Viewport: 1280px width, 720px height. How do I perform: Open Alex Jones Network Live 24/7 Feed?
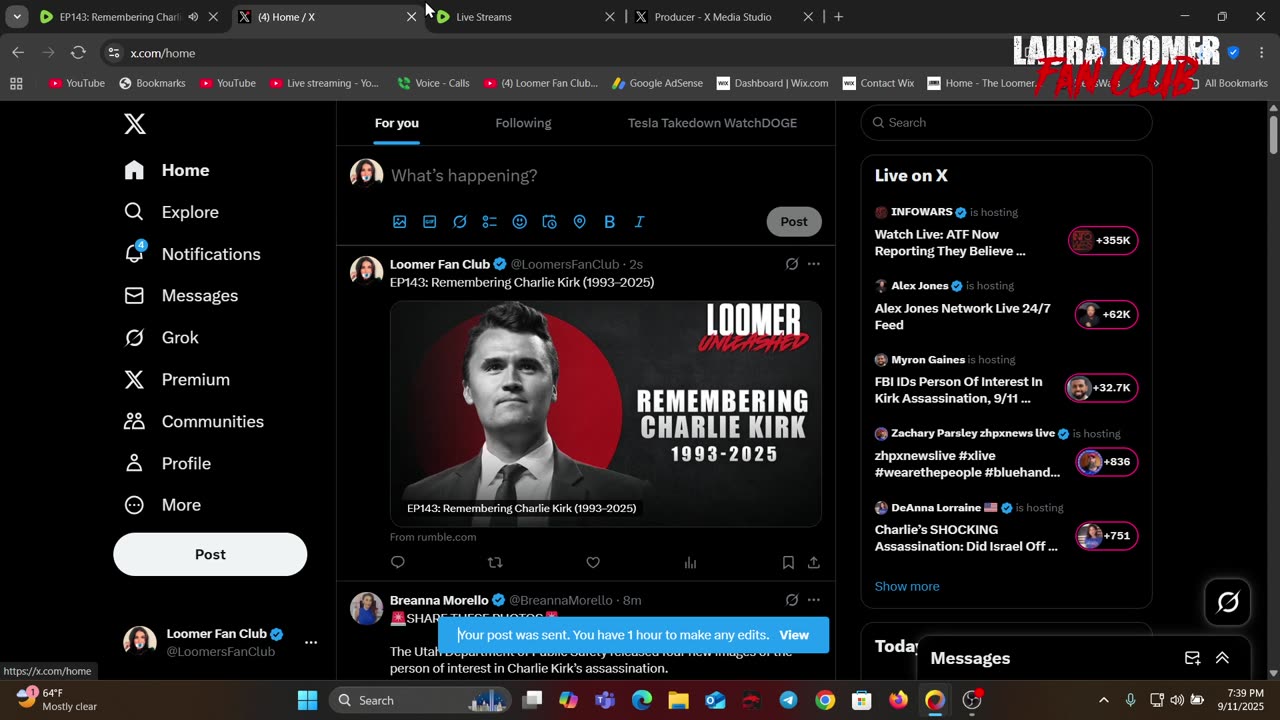point(1006,306)
